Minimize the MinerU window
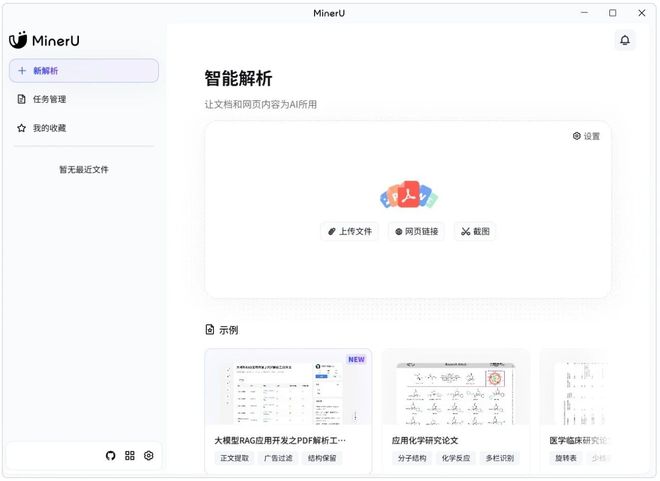 tap(584, 13)
